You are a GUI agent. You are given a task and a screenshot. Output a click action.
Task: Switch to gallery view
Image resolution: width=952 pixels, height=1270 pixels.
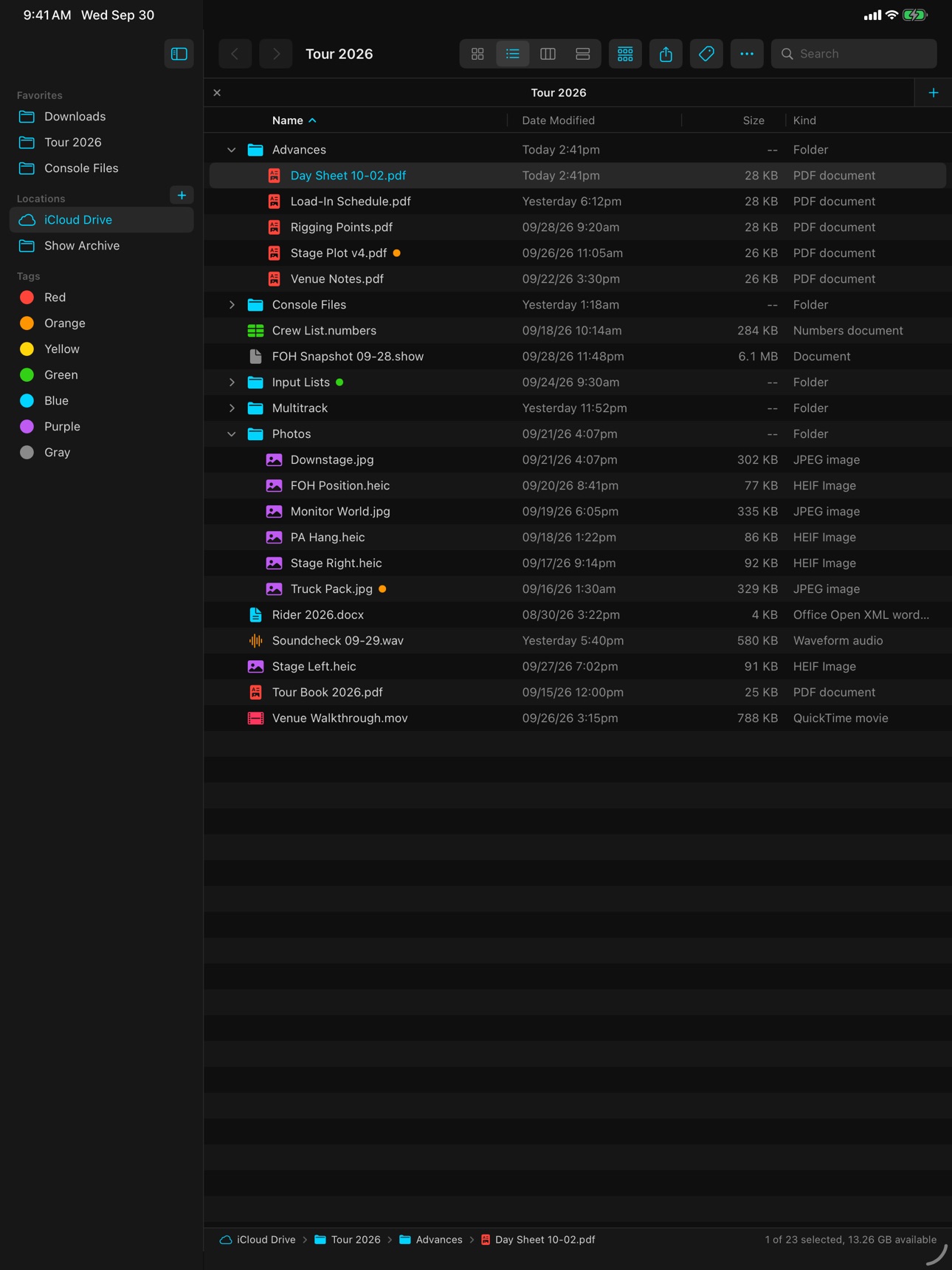582,54
